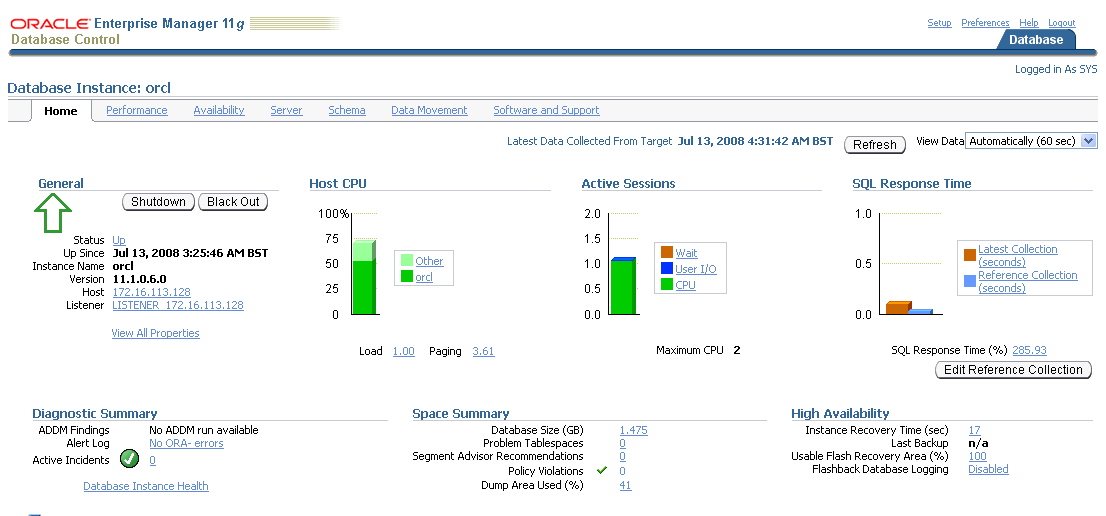Viewport: 1106px width, 516px height.
Task: Click Database Size value 1.475
Action: (x=633, y=430)
